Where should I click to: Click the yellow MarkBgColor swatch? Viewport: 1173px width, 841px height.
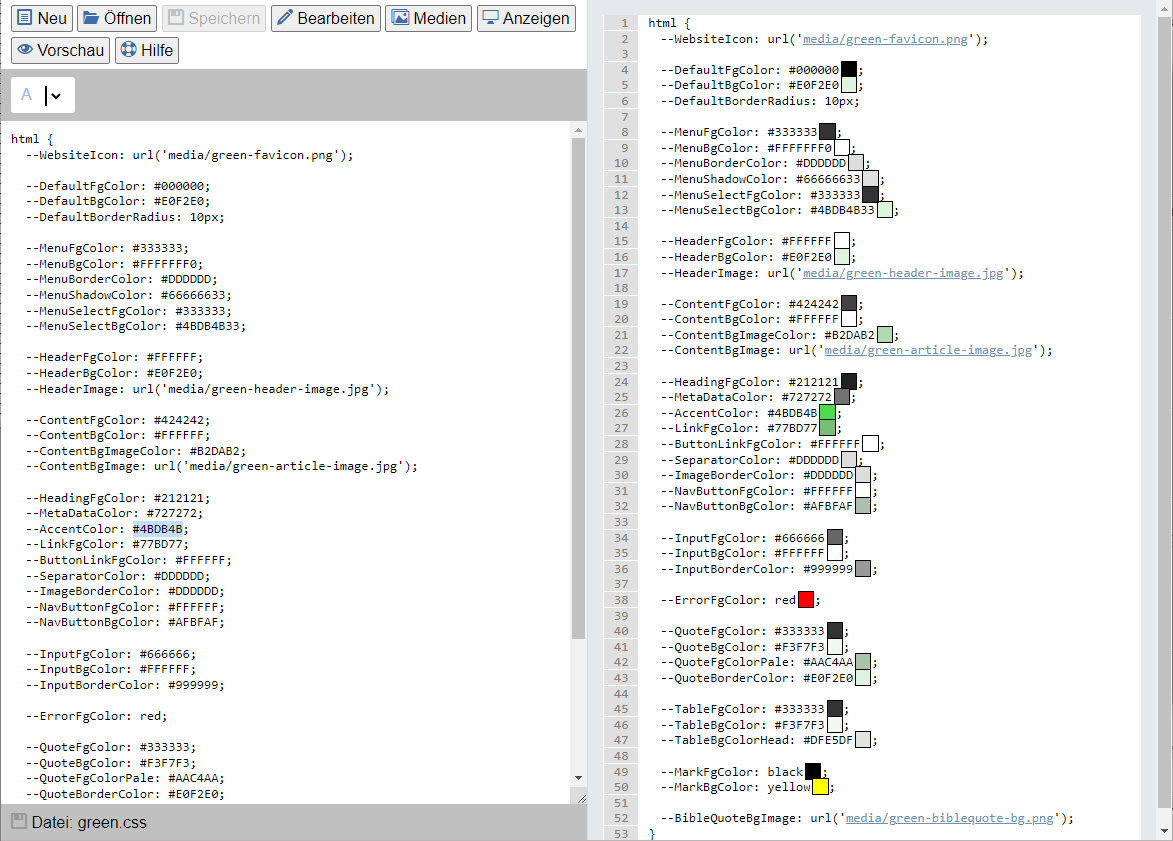(x=820, y=787)
